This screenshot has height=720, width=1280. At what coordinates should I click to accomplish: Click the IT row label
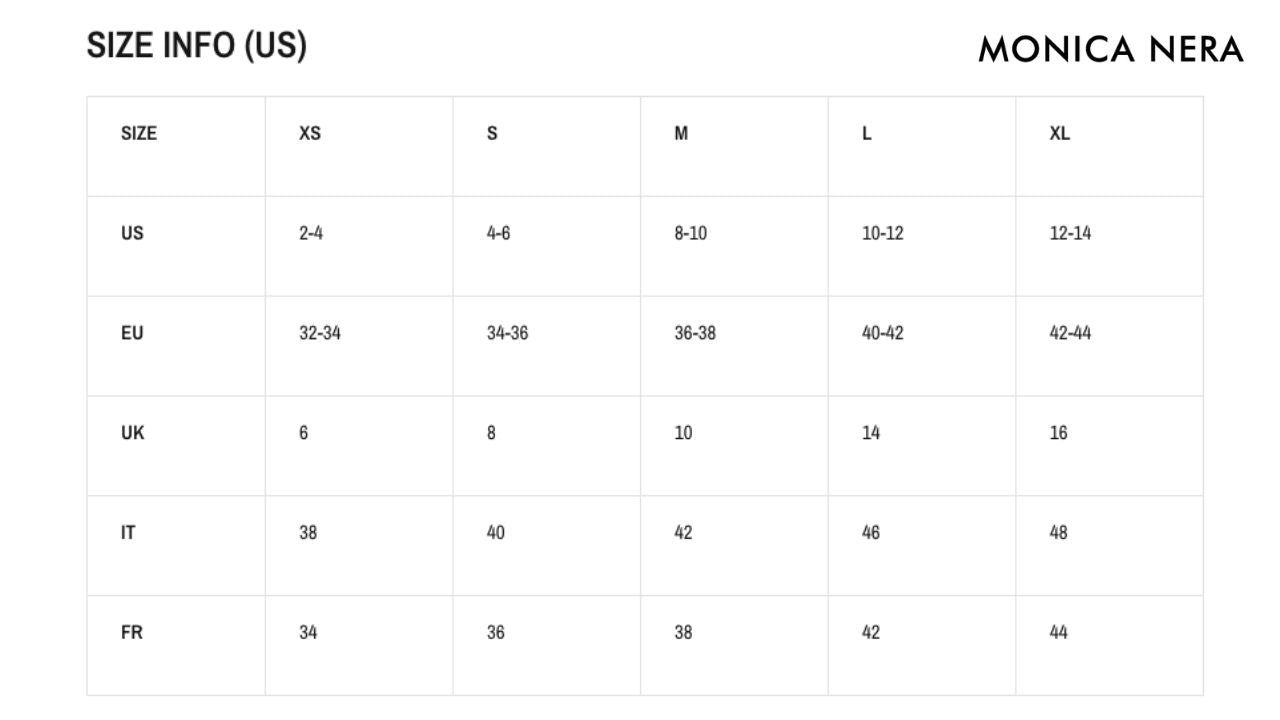pos(128,533)
